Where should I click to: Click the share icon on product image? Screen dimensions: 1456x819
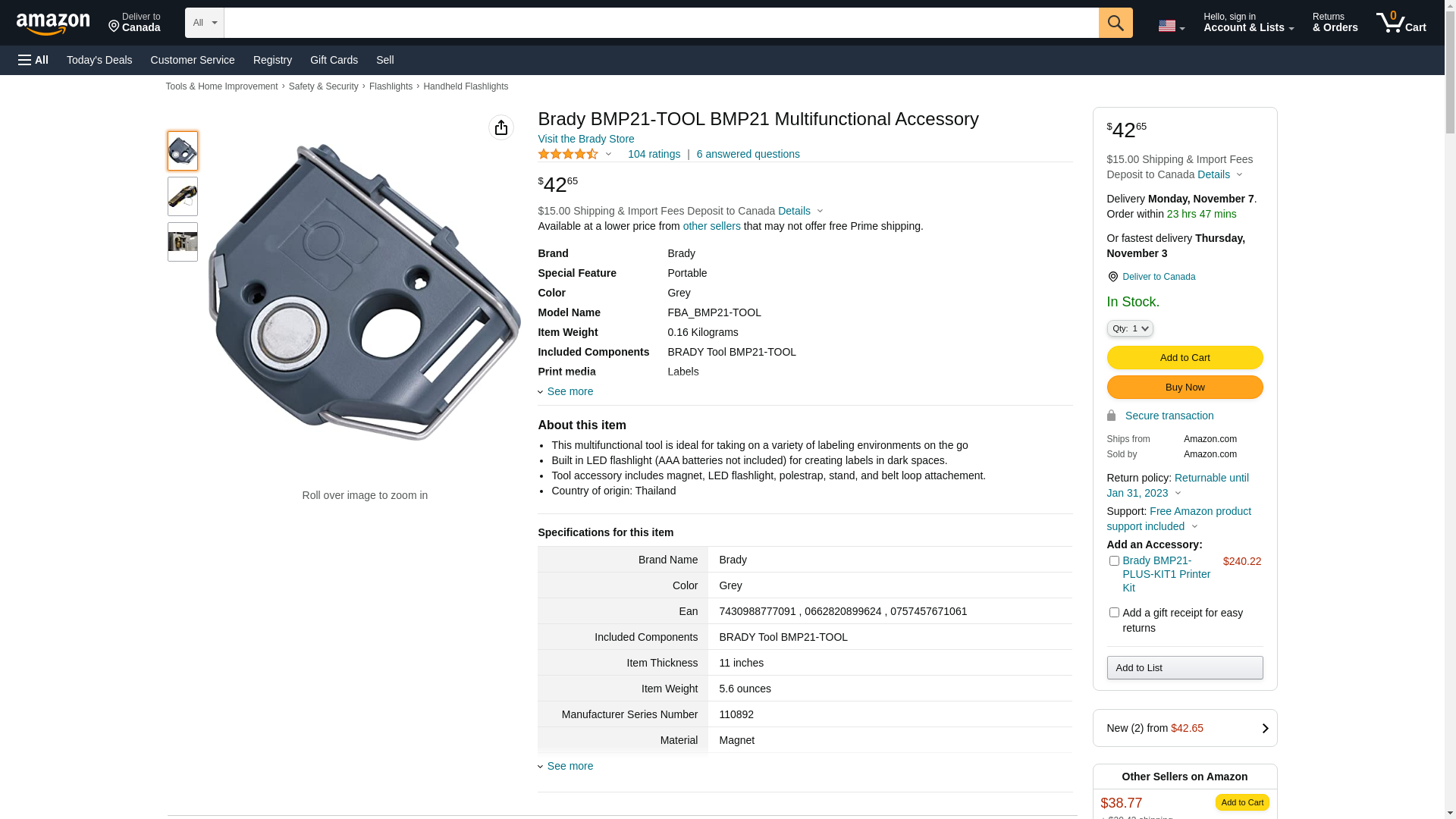pos(500,127)
